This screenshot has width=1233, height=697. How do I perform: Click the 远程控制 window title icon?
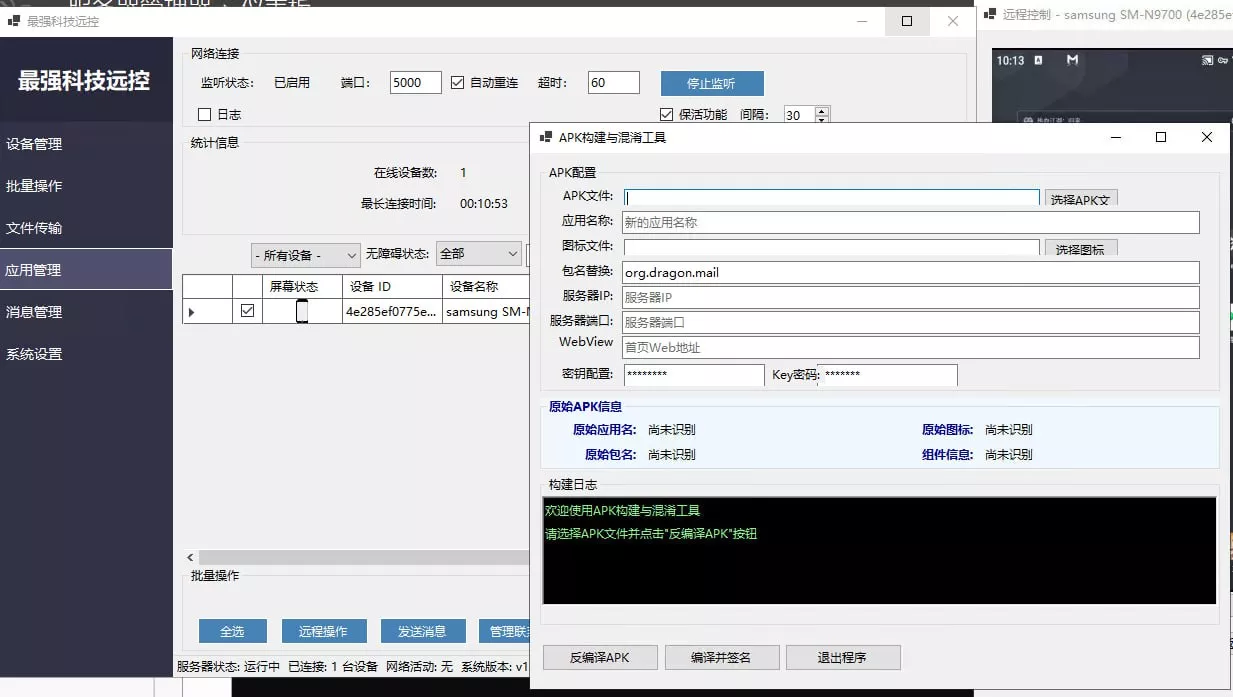coord(991,15)
